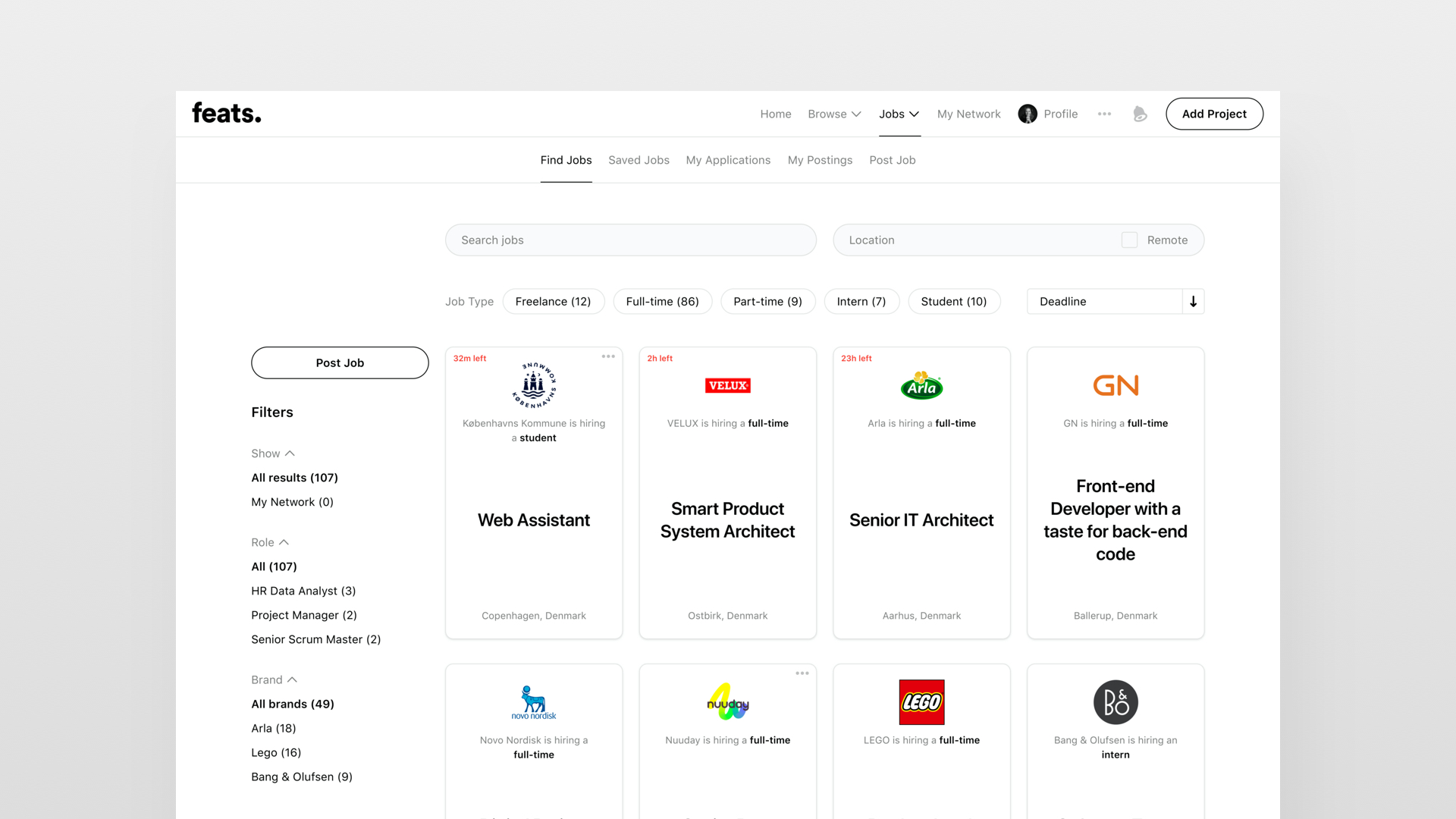This screenshot has width=1456, height=819.
Task: Click Aarhus, Denmark location text
Action: click(x=921, y=616)
